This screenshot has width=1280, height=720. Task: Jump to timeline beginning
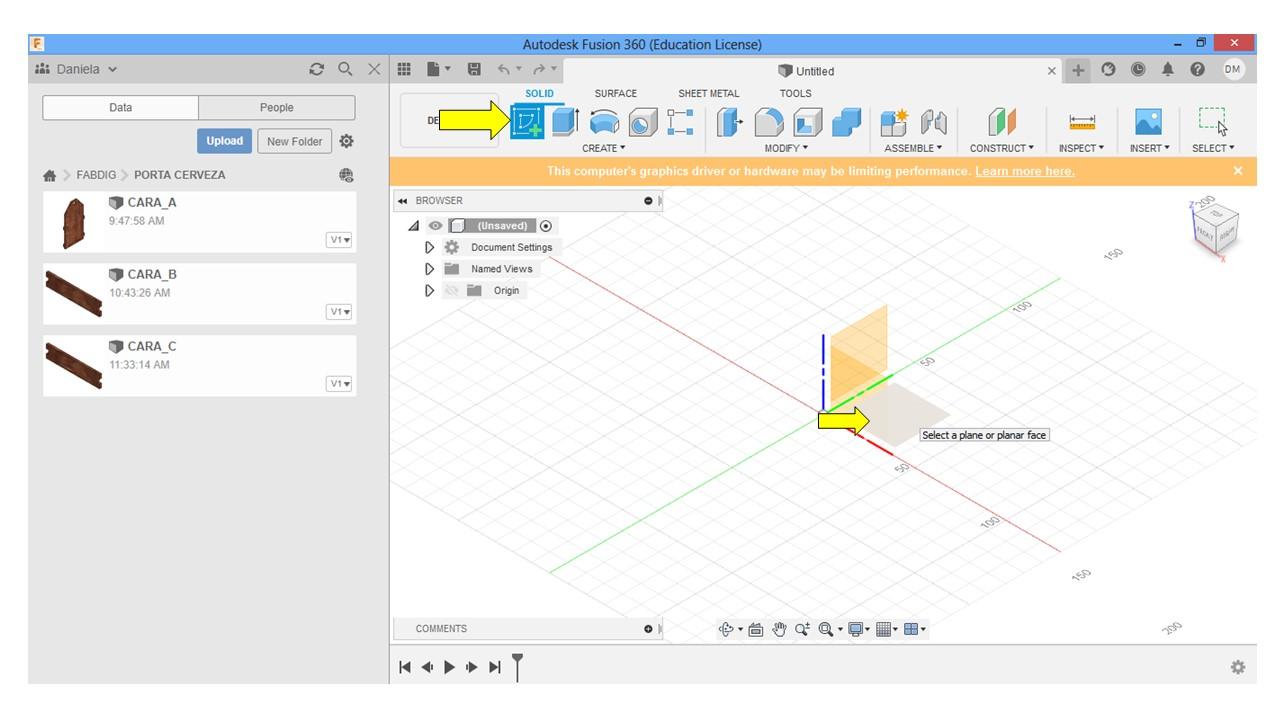404,667
